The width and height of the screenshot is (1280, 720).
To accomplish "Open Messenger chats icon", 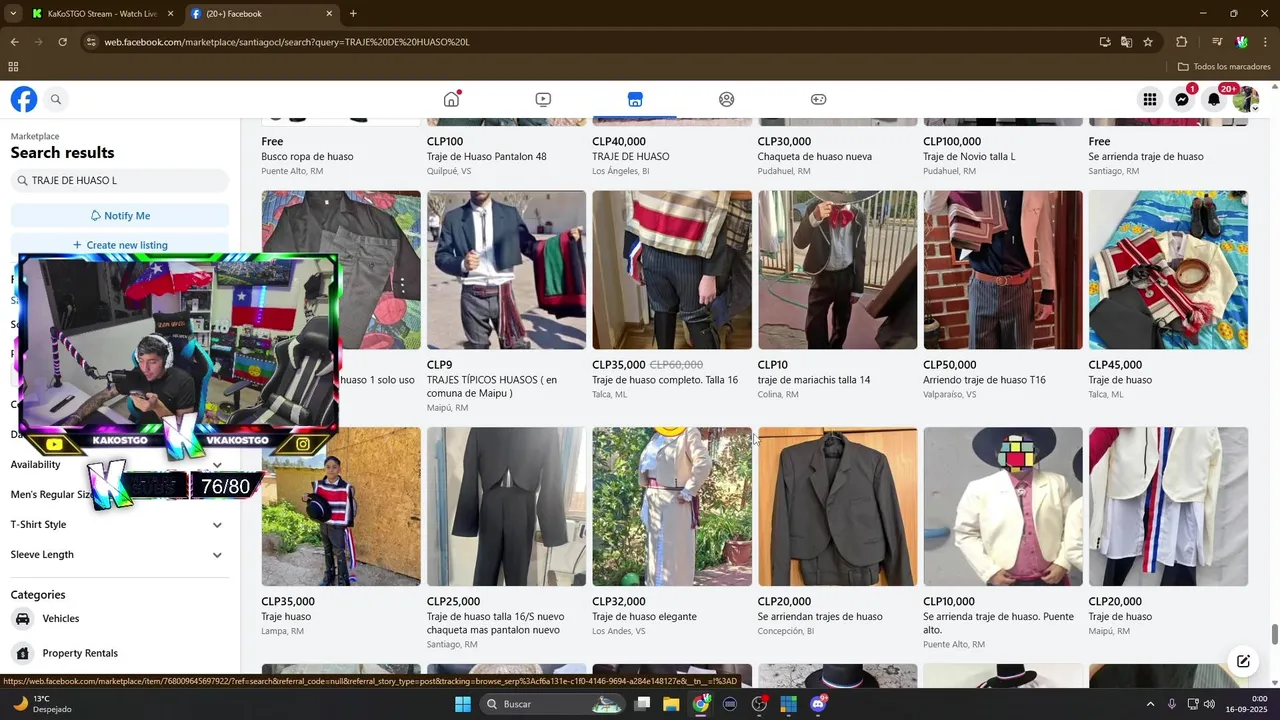I will click(x=1182, y=99).
